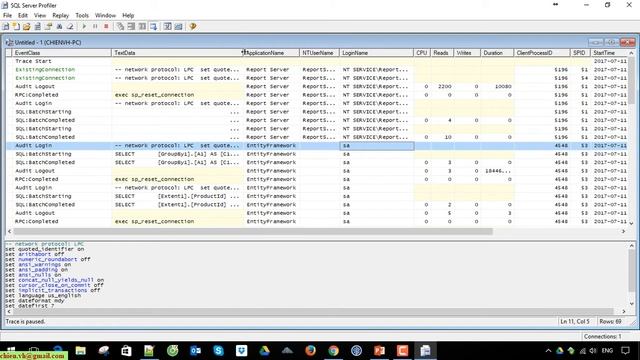Click the Help icon in toolbar
The image size is (640, 360).
click(x=193, y=27)
